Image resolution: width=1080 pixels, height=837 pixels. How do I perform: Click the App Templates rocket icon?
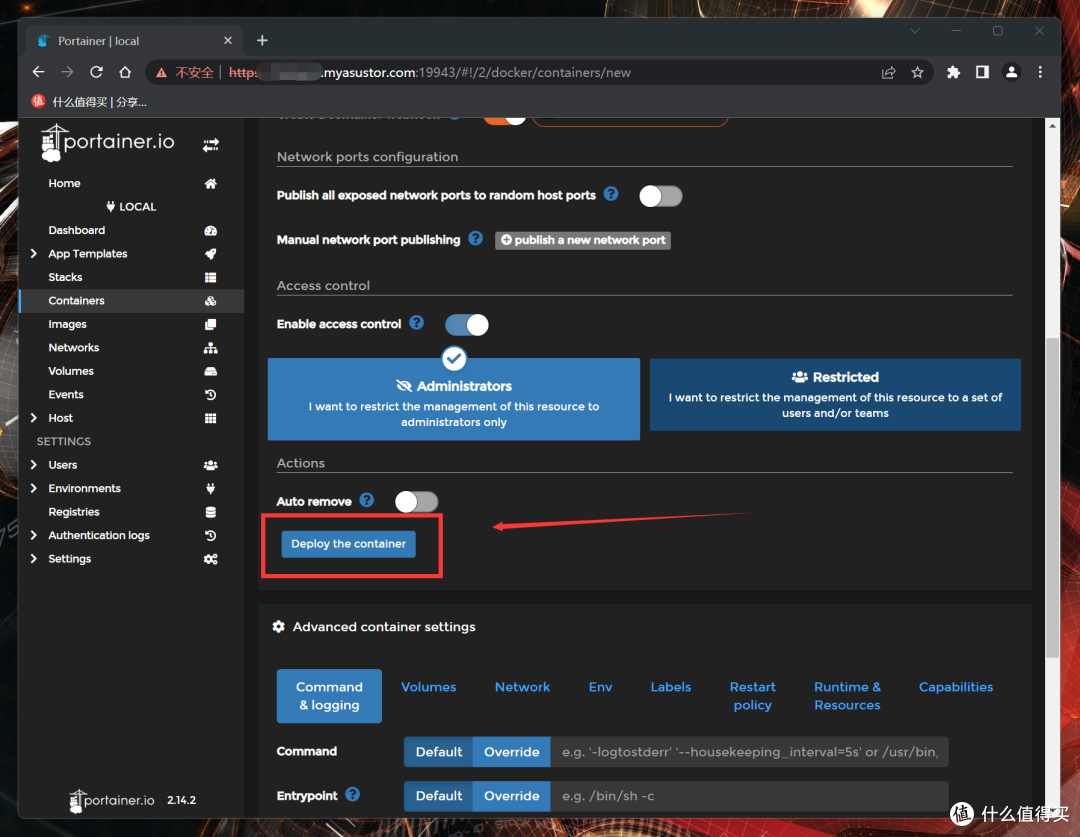click(210, 254)
